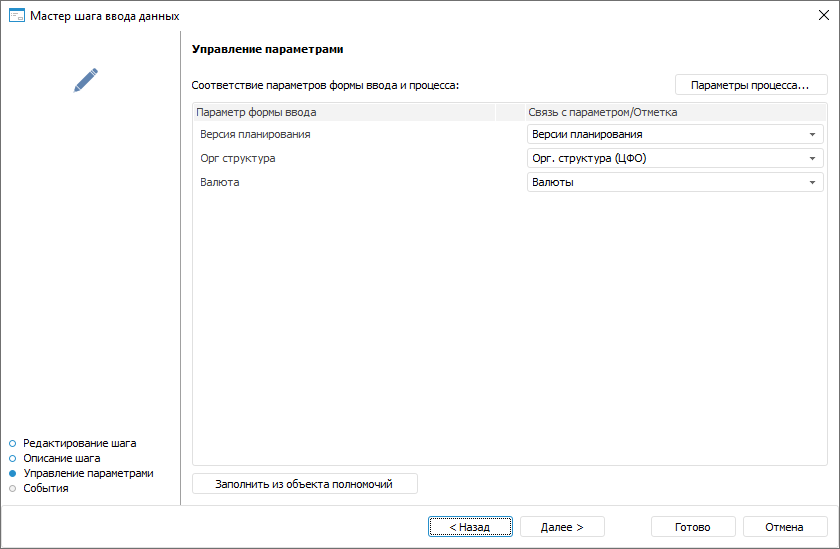Select Управление параметрами step
Screen dimensions: 840x549
point(88,473)
